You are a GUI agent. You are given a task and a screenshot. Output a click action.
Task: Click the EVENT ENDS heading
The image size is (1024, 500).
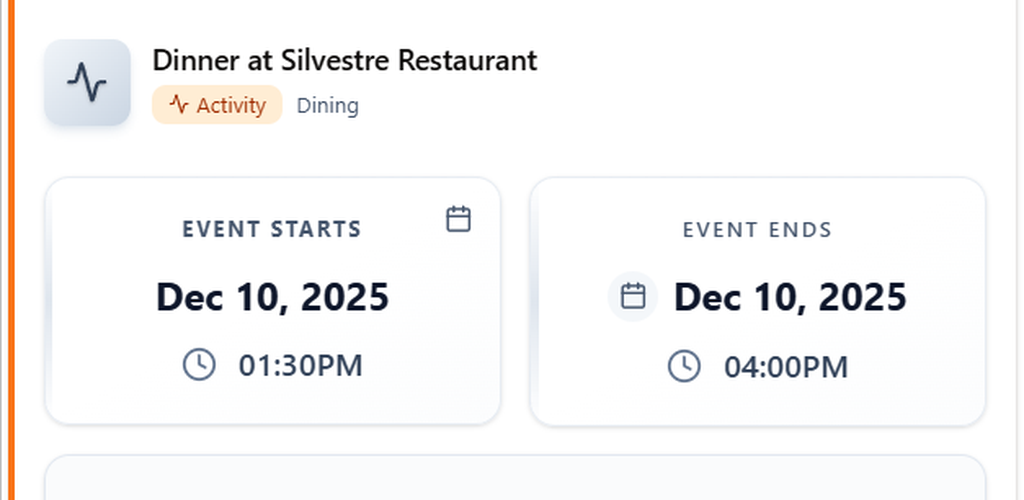[x=757, y=229]
